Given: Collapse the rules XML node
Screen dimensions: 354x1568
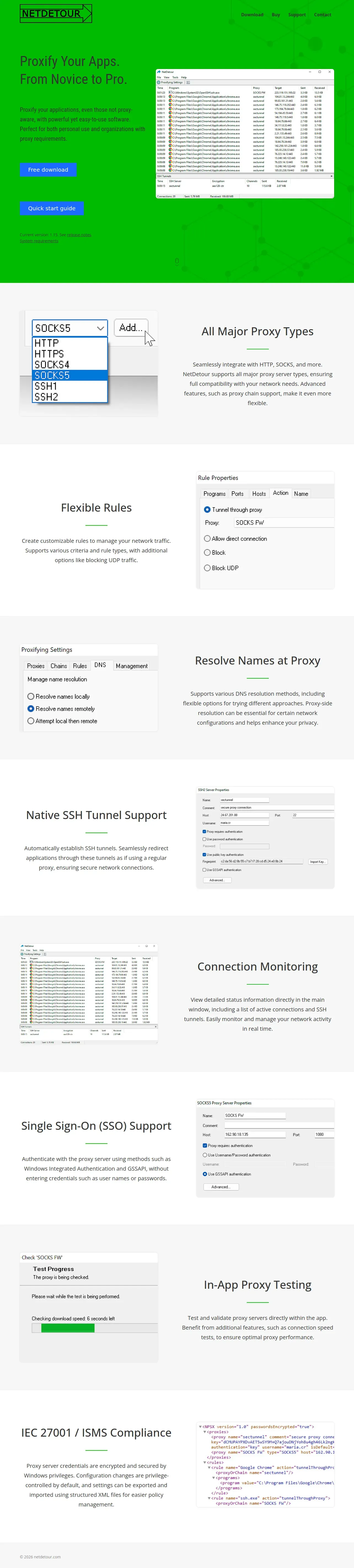Looking at the screenshot, I should (x=204, y=1463).
